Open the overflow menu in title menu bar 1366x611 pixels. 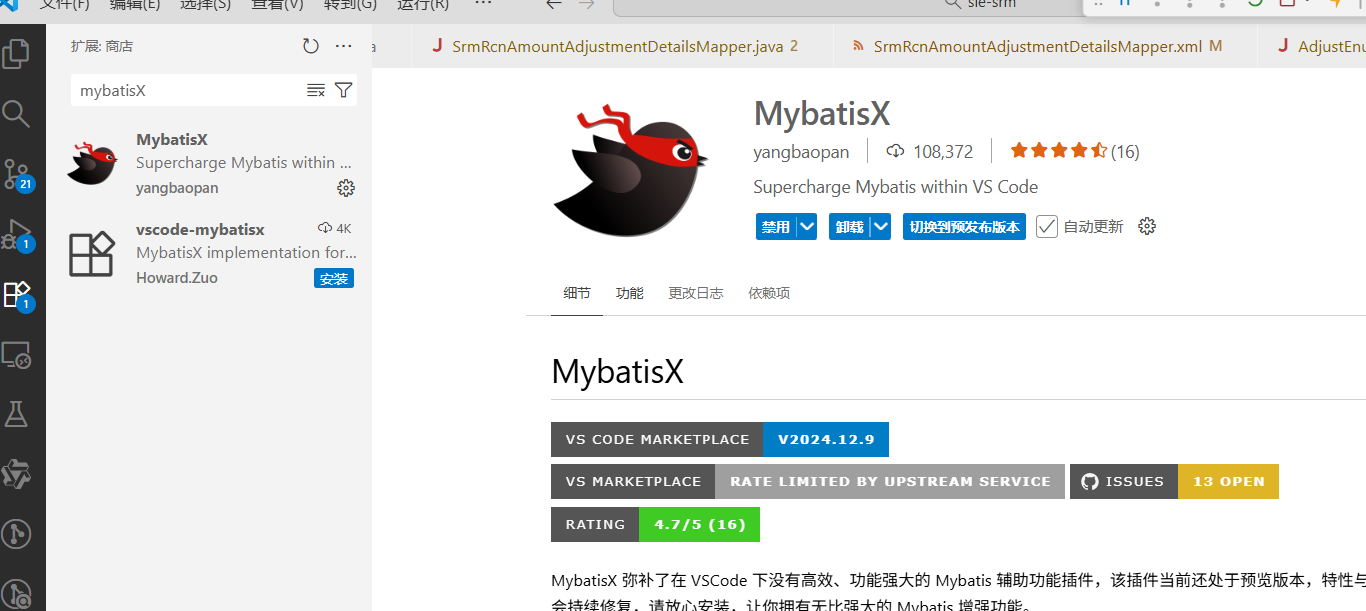483,3
